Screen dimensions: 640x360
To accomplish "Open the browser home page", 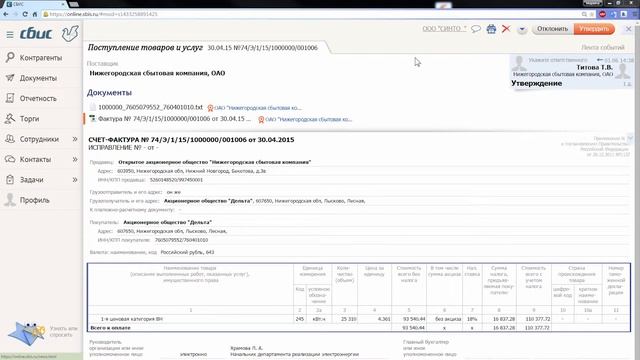I will click(35, 14).
